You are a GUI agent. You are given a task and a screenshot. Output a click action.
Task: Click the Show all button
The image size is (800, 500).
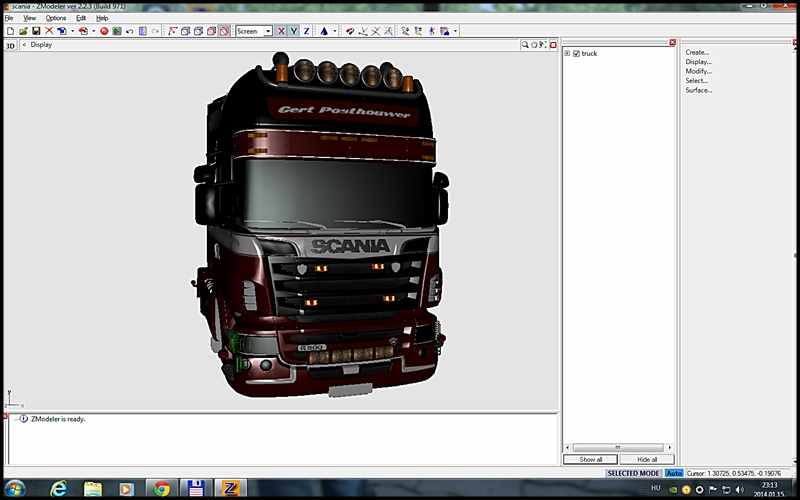591,459
